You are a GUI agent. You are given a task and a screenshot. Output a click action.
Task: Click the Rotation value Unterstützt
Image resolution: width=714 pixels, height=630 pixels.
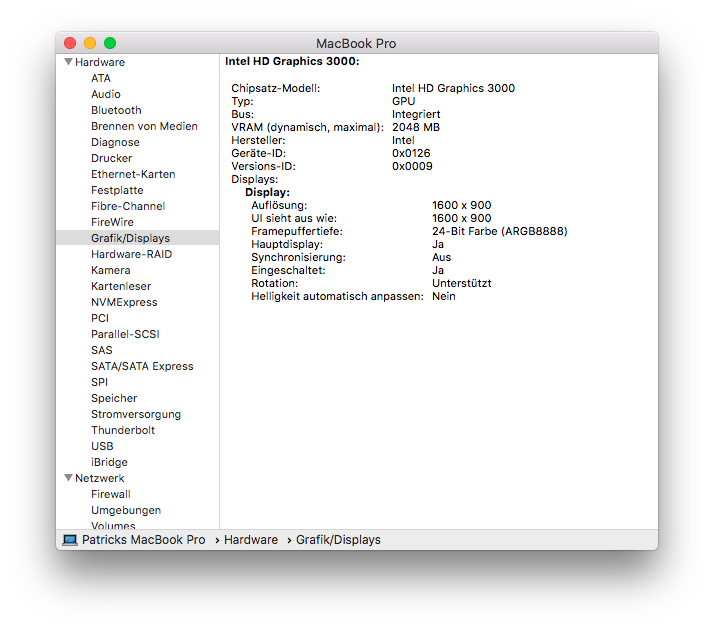coord(462,283)
